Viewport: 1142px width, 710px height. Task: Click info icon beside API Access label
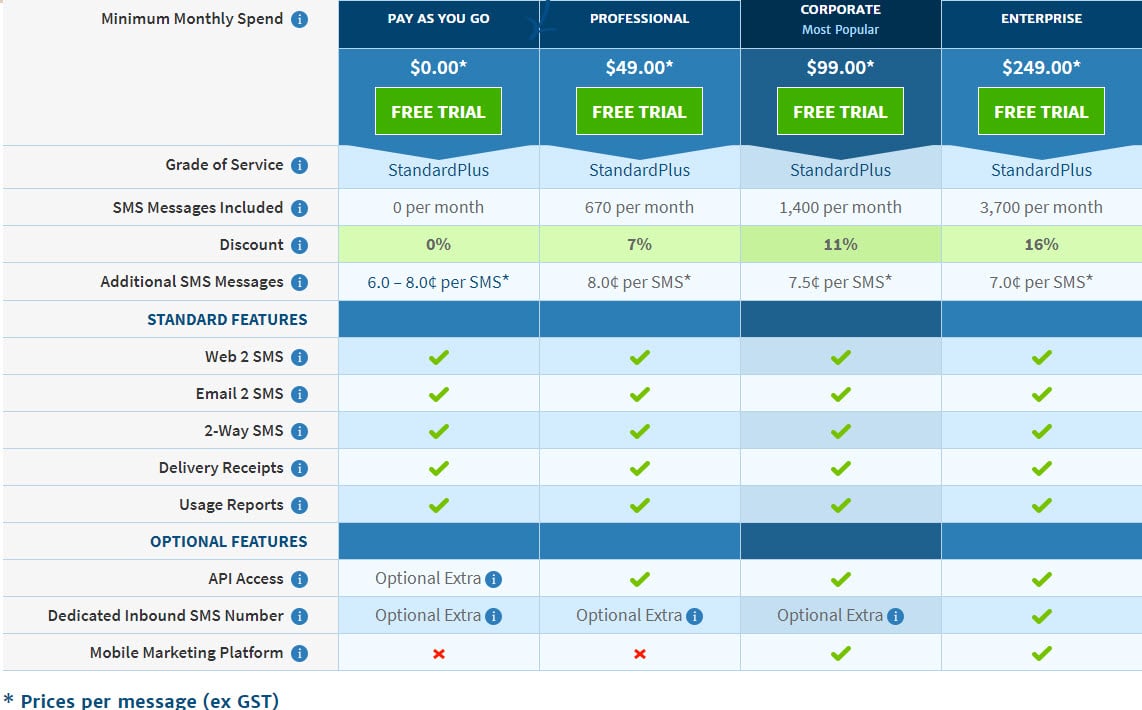pos(299,580)
